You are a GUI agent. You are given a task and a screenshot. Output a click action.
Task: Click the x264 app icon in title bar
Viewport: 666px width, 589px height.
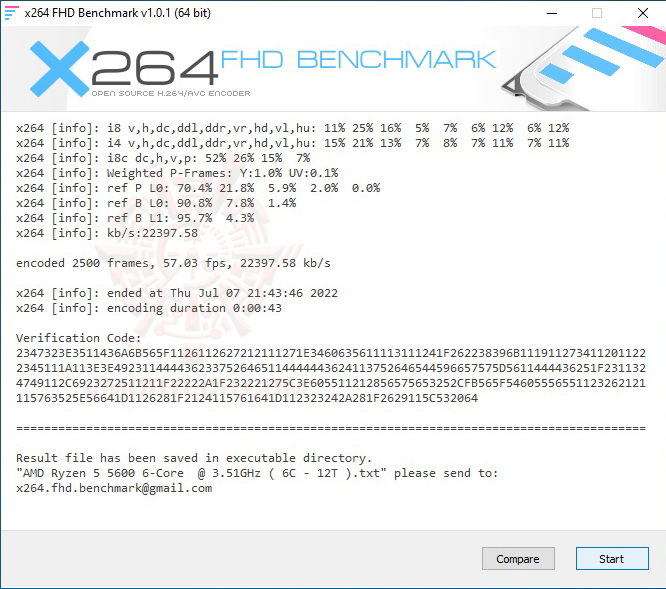tap(11, 13)
